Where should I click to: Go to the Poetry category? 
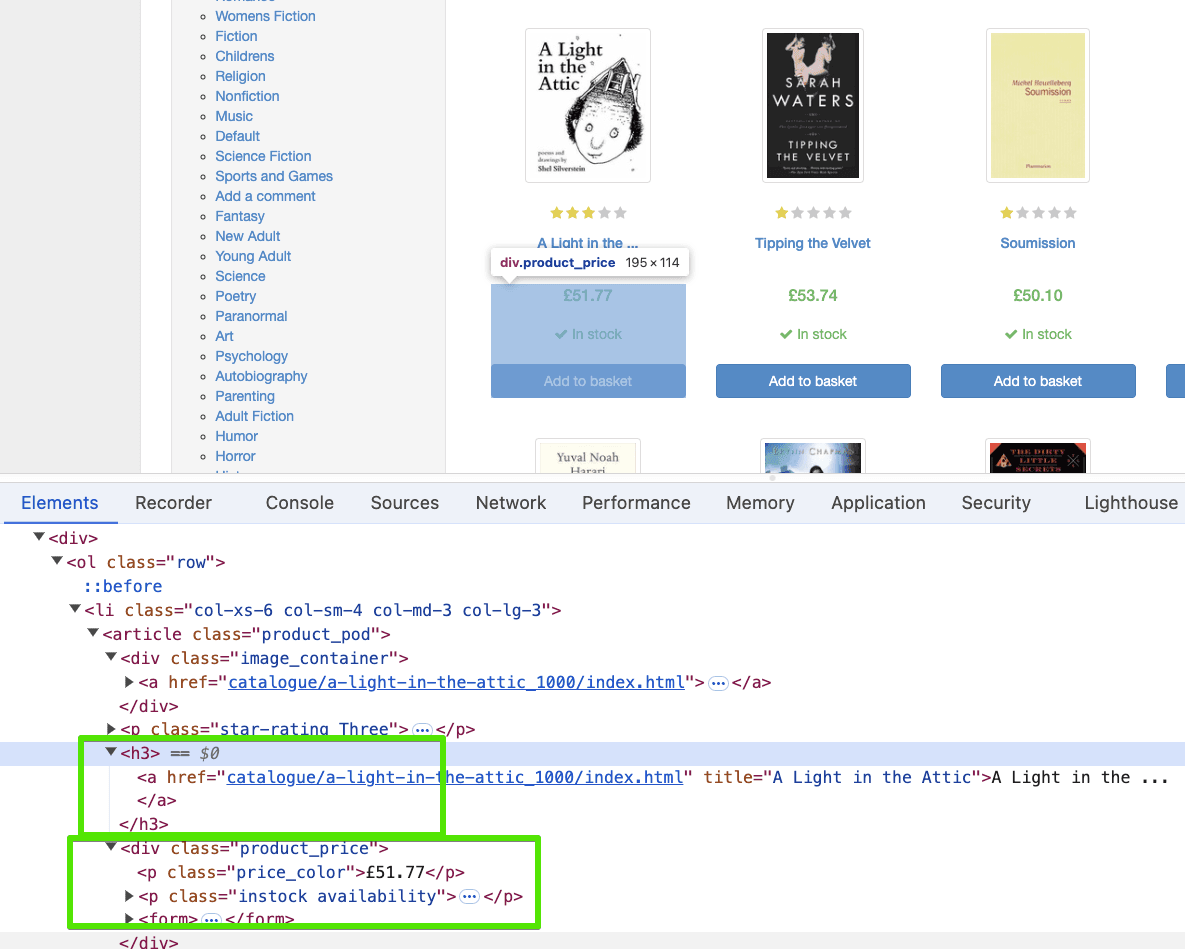(x=236, y=296)
